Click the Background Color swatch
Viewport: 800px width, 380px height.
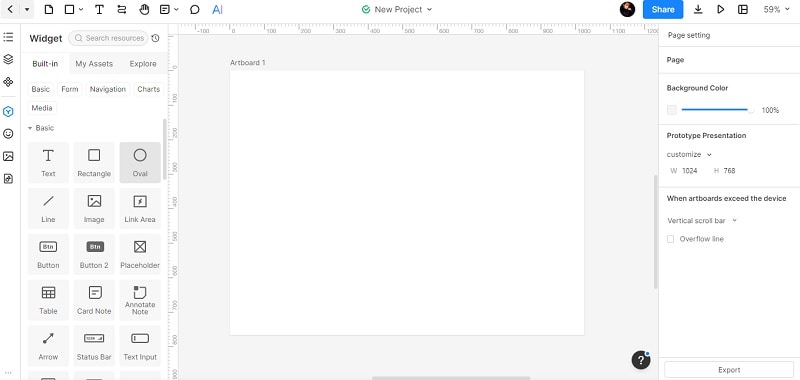(671, 110)
